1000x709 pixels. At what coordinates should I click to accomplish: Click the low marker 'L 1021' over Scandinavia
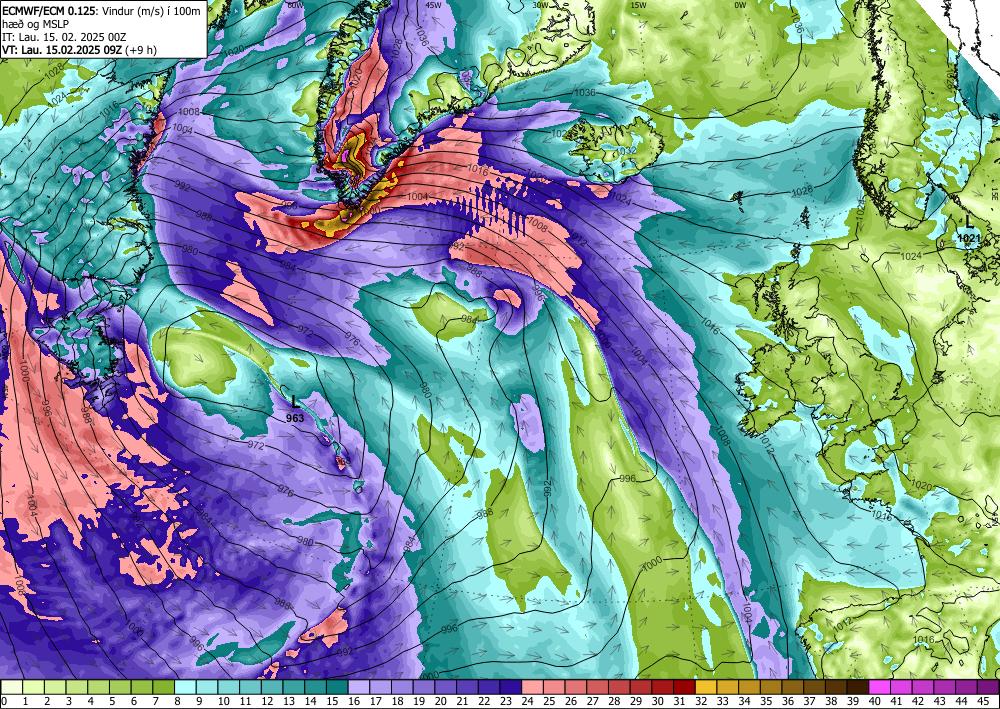pos(968,230)
